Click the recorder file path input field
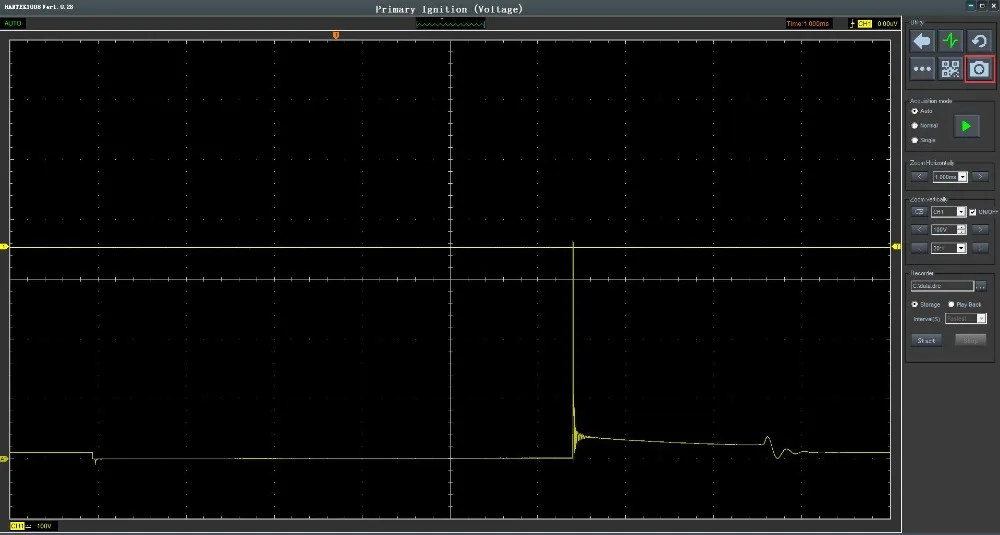1000x535 pixels. [941, 286]
